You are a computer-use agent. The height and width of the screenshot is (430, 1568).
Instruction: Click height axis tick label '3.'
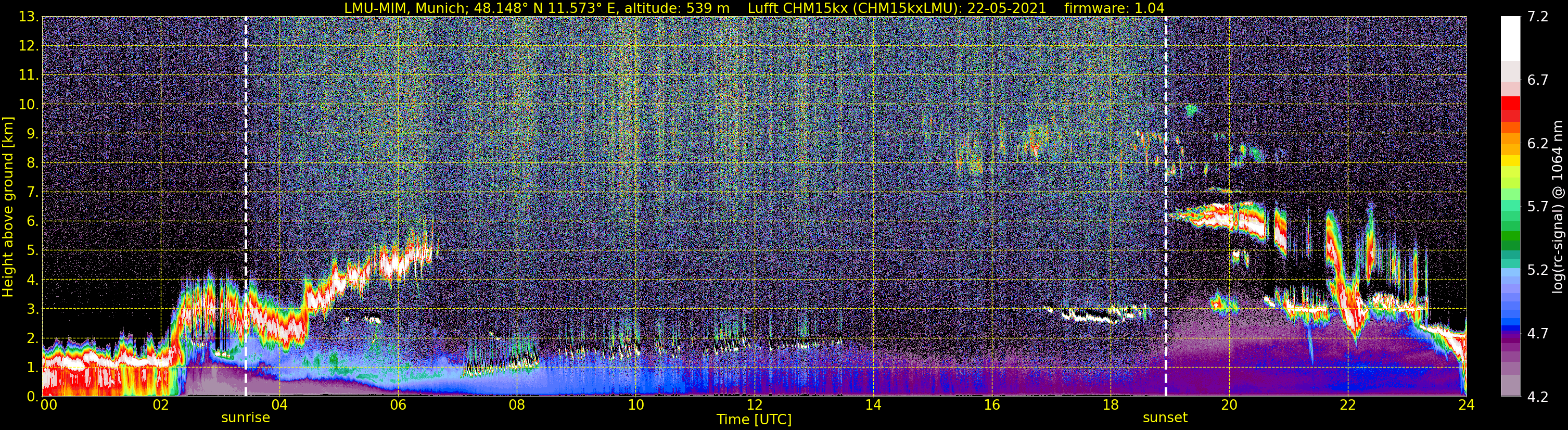tap(32, 309)
